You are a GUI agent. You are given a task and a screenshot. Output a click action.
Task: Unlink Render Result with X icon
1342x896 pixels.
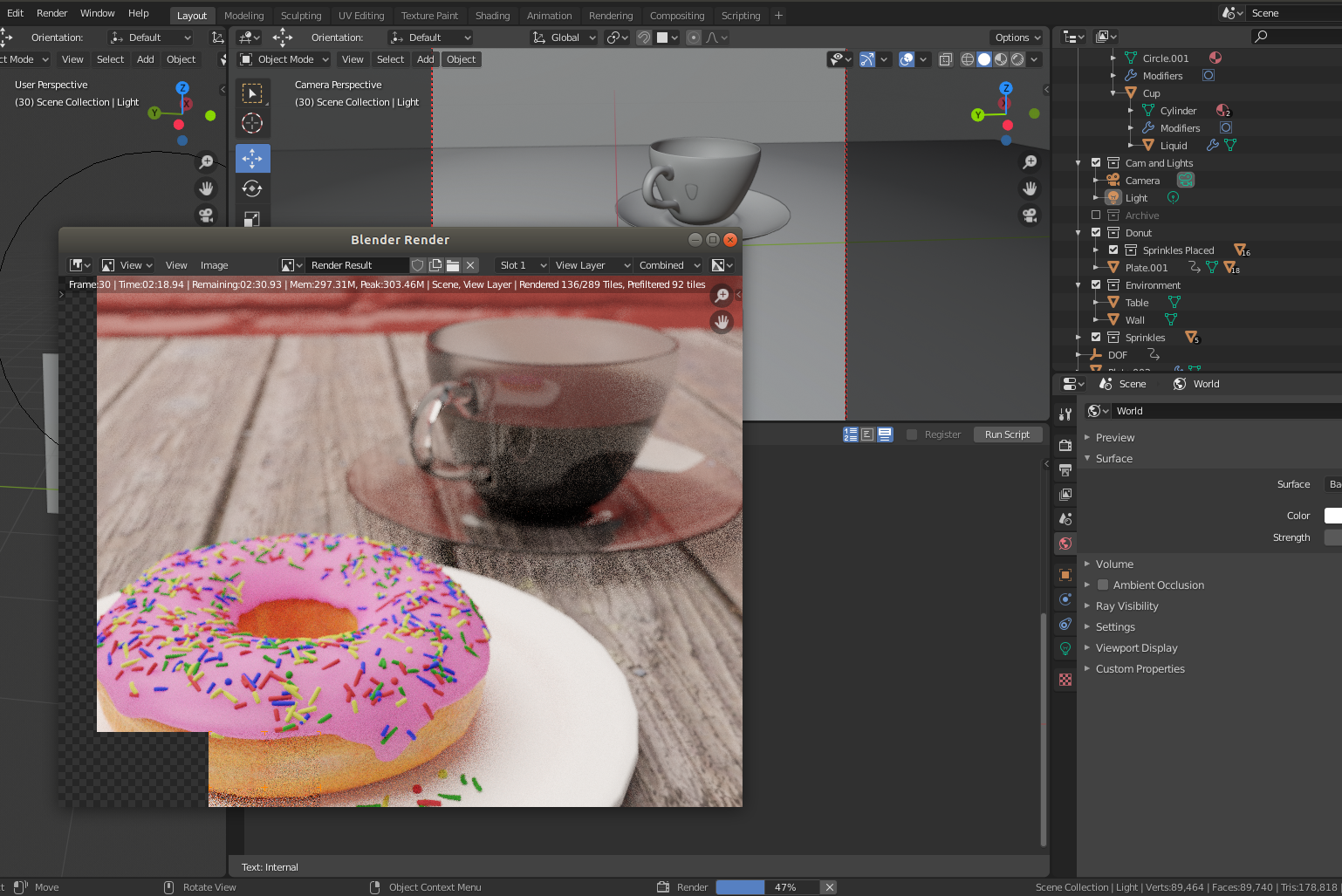[470, 265]
